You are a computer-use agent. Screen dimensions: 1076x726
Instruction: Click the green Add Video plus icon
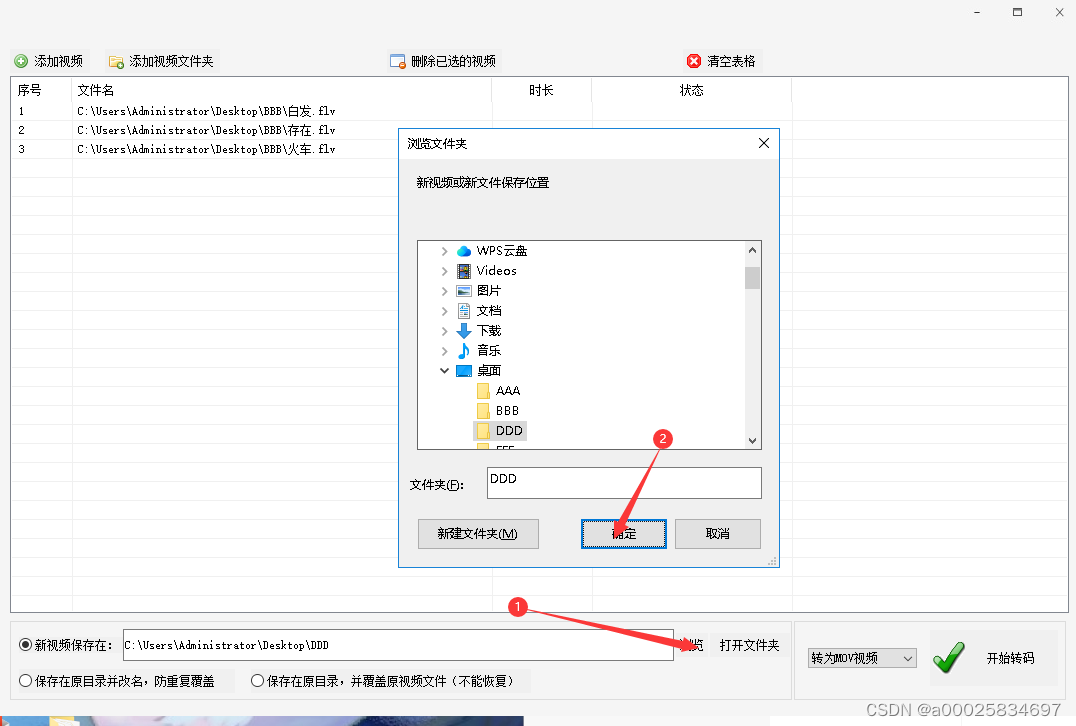[x=21, y=61]
